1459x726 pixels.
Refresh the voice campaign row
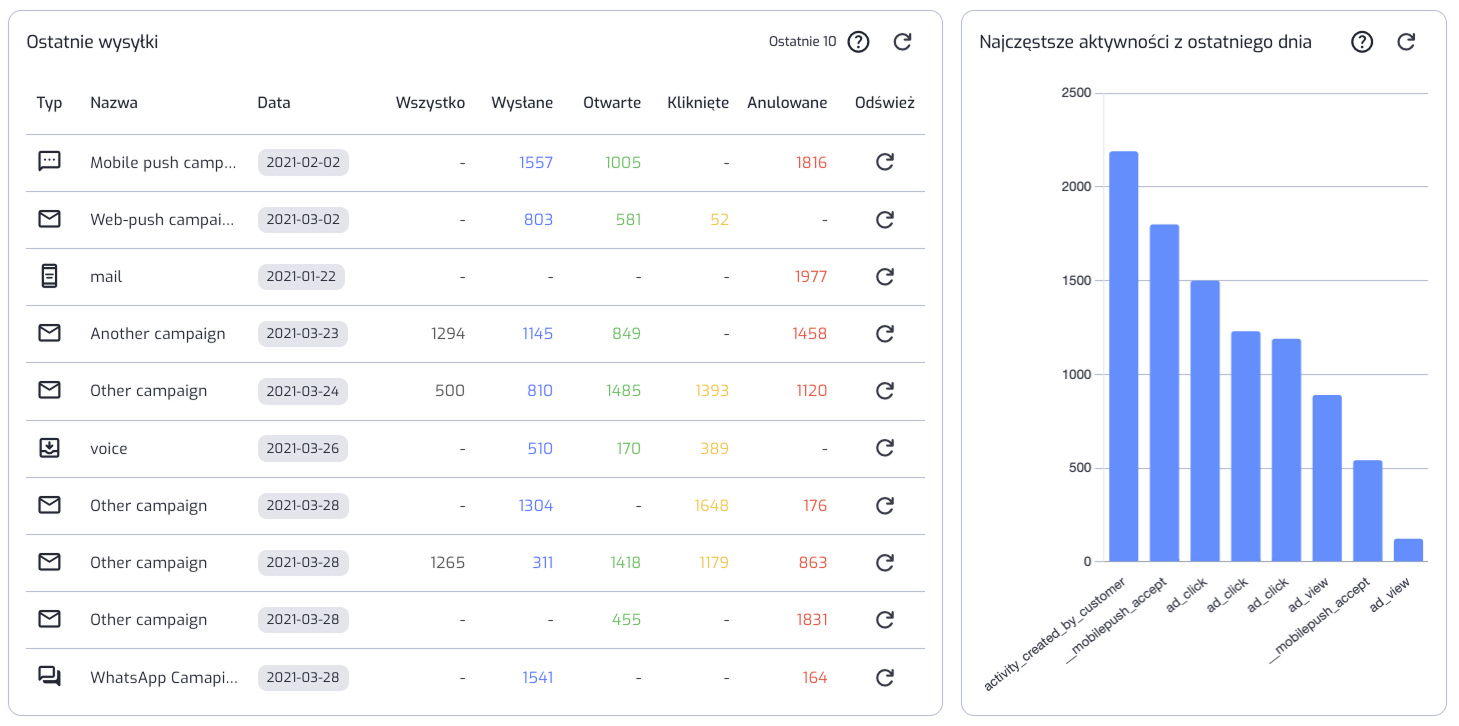click(884, 448)
